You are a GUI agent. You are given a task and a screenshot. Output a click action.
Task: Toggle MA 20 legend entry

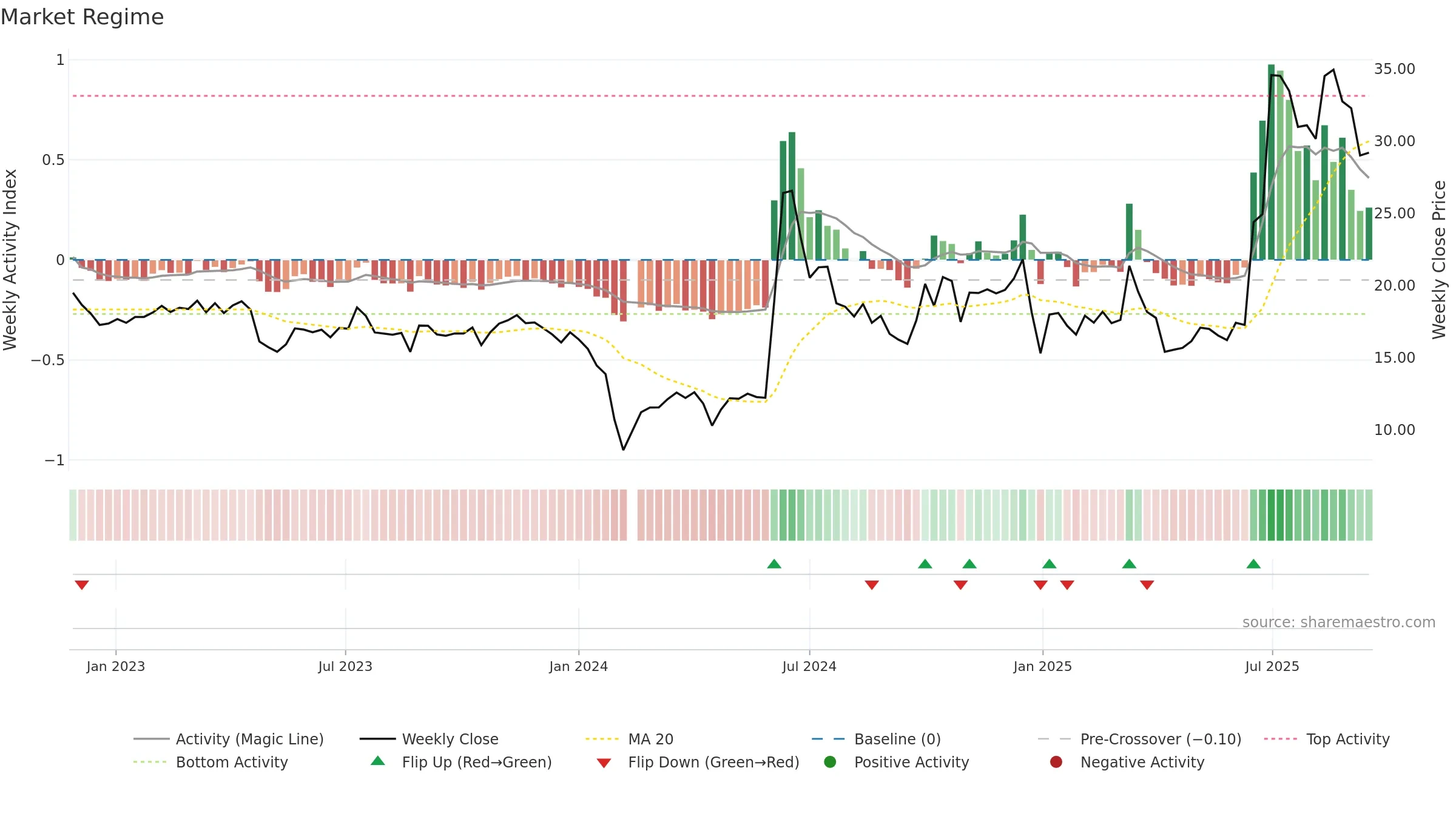pos(629,739)
